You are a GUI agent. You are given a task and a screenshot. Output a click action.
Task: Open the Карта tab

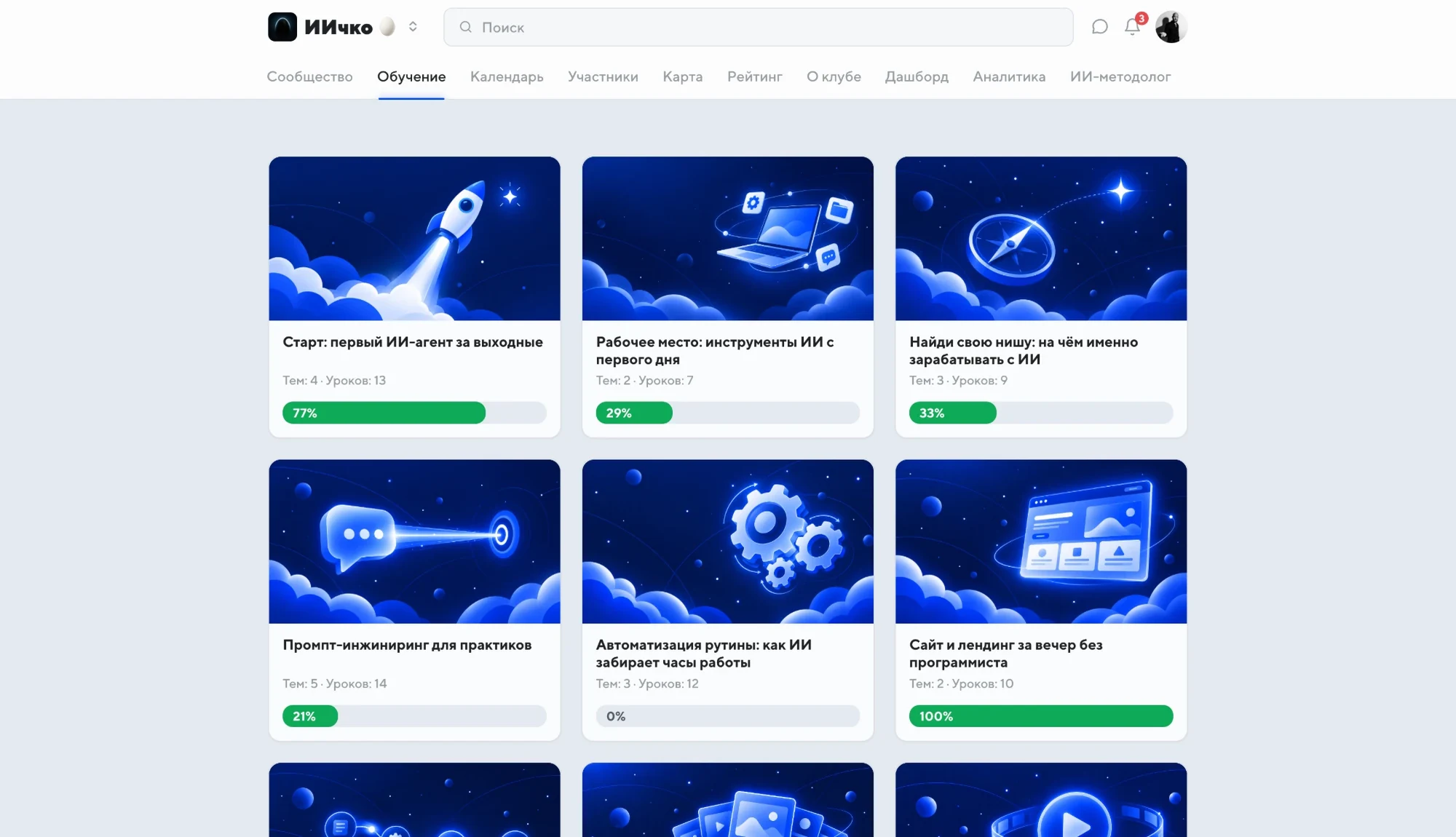pos(683,76)
